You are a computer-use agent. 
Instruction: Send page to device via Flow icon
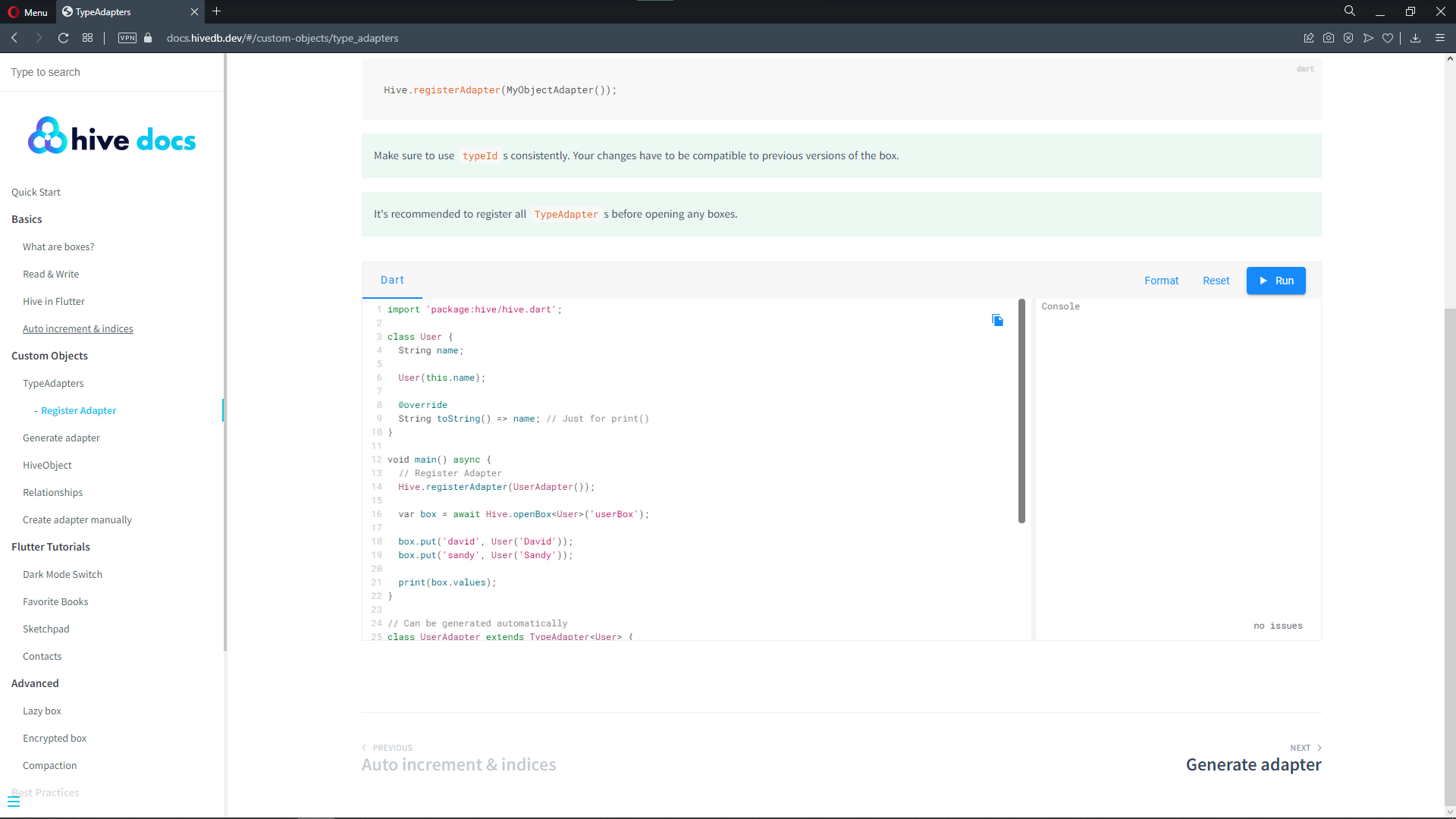point(1369,38)
